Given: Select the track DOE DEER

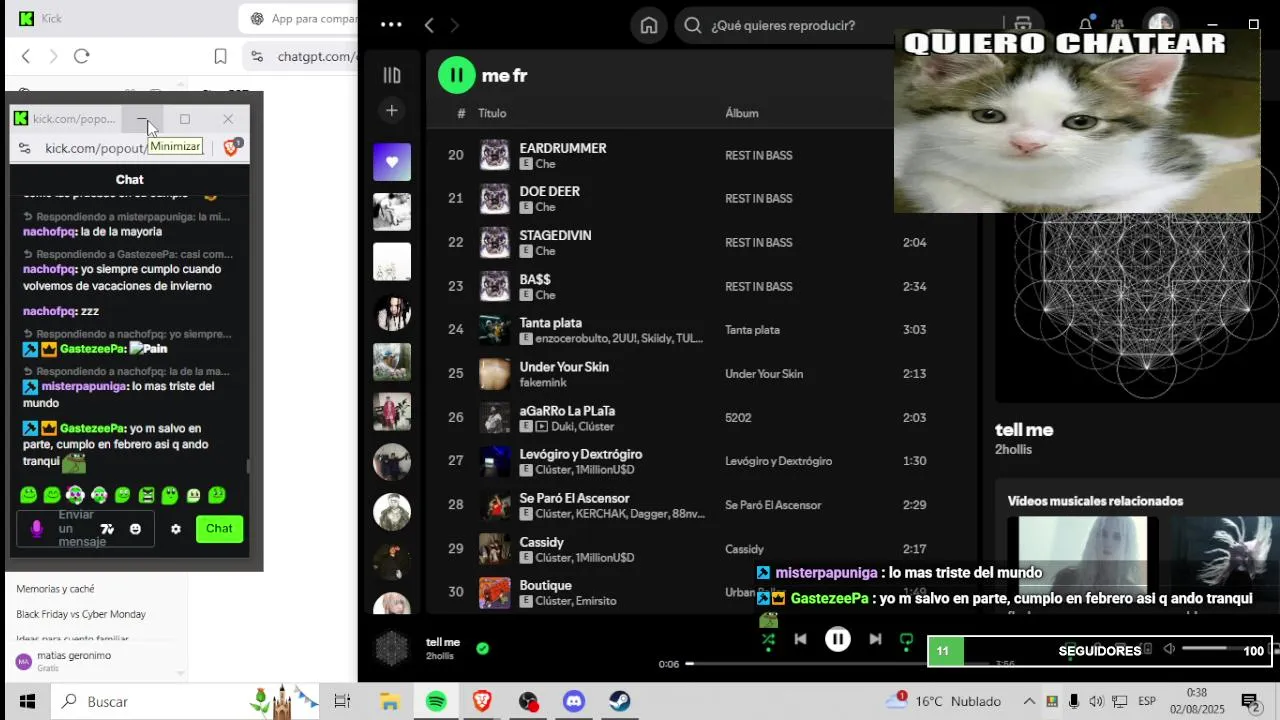Looking at the screenshot, I should coord(550,191).
